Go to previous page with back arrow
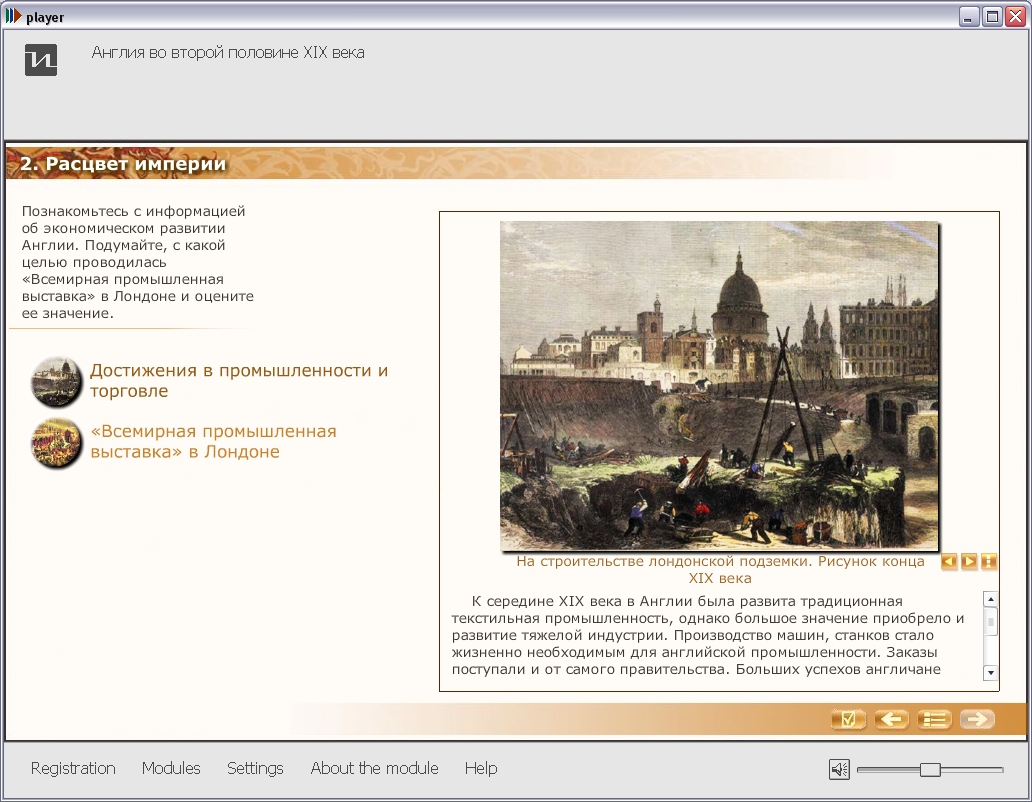 [x=891, y=719]
